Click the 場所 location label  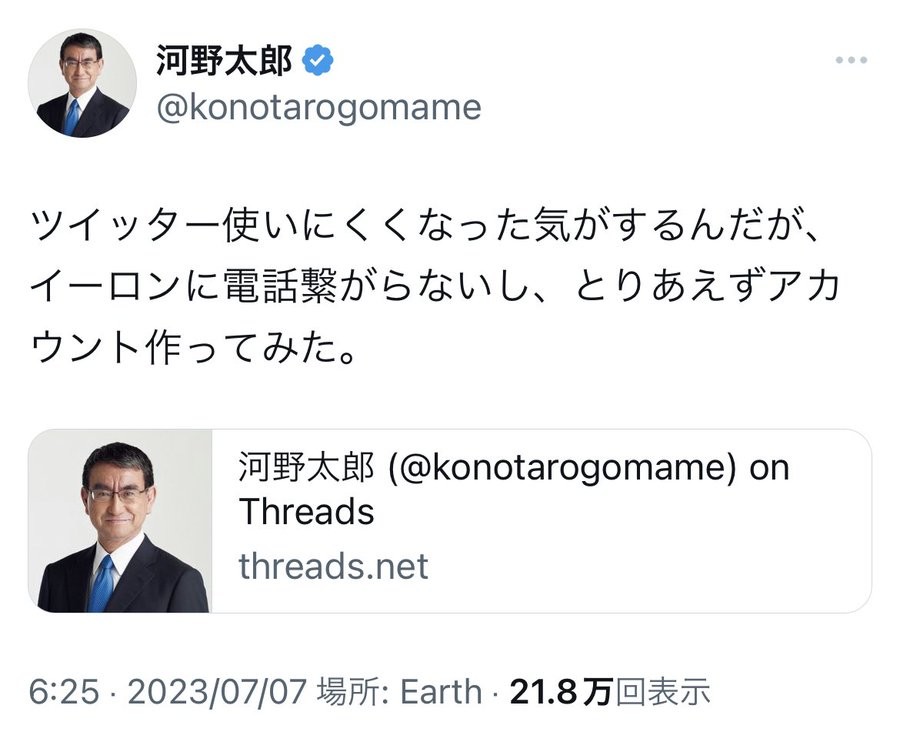click(x=344, y=691)
